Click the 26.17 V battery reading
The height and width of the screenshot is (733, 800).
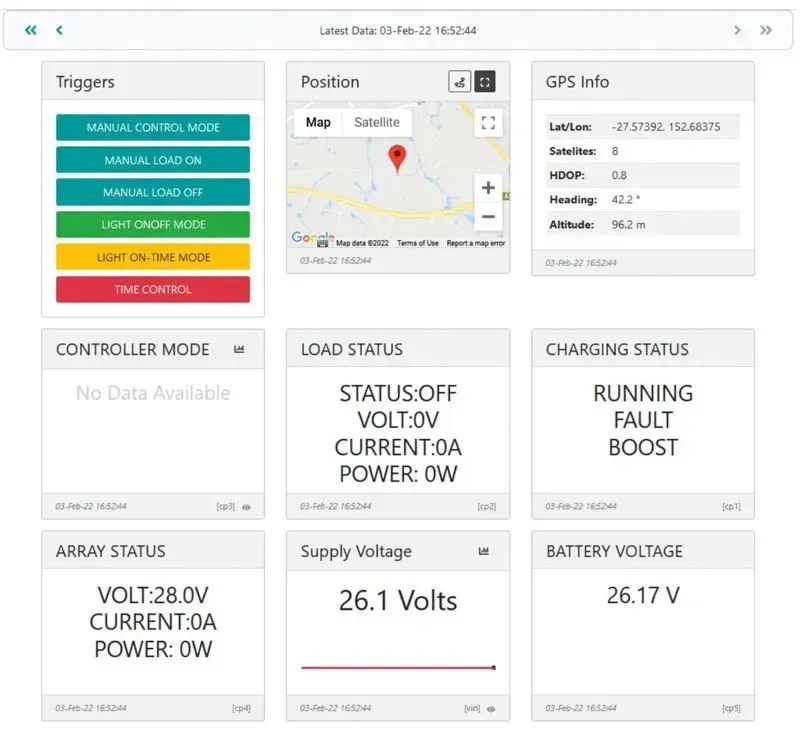(x=643, y=595)
